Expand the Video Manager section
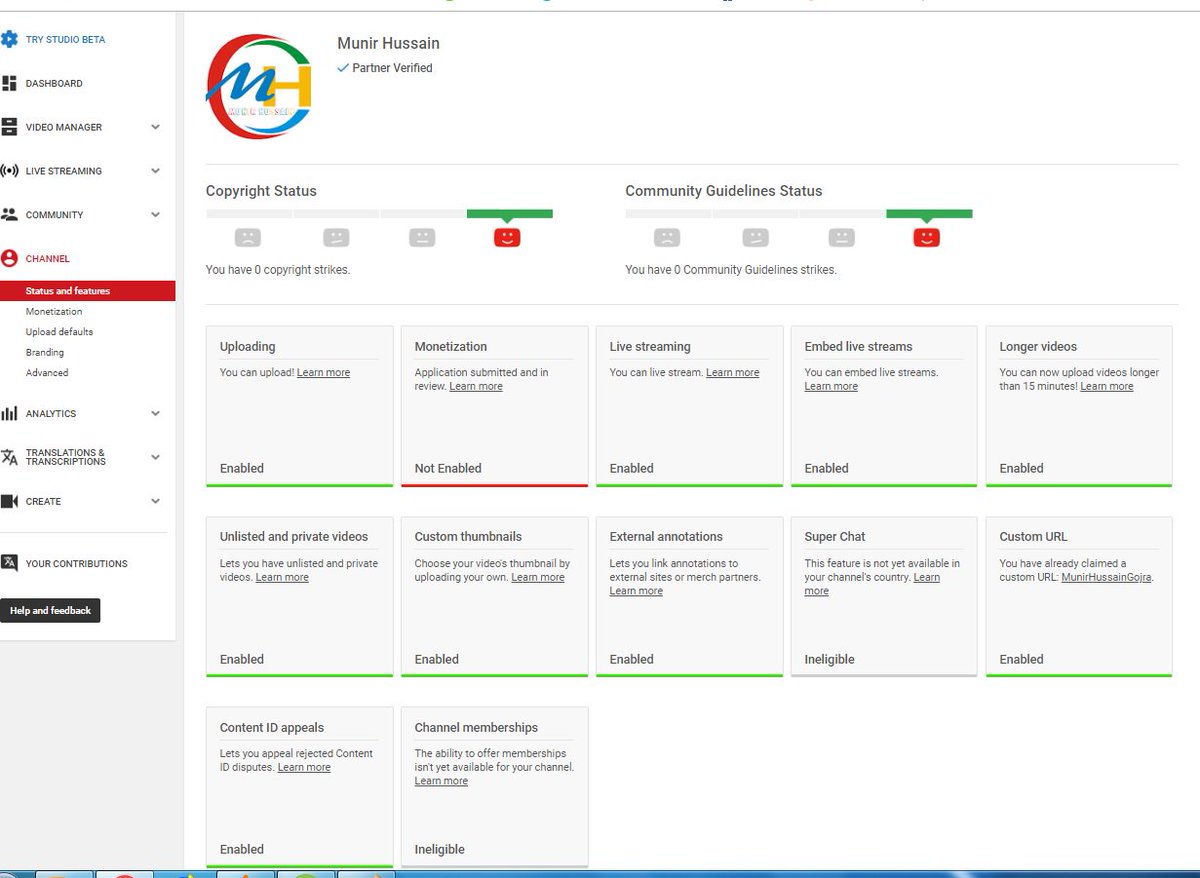Image resolution: width=1200 pixels, height=878 pixels. tap(155, 127)
